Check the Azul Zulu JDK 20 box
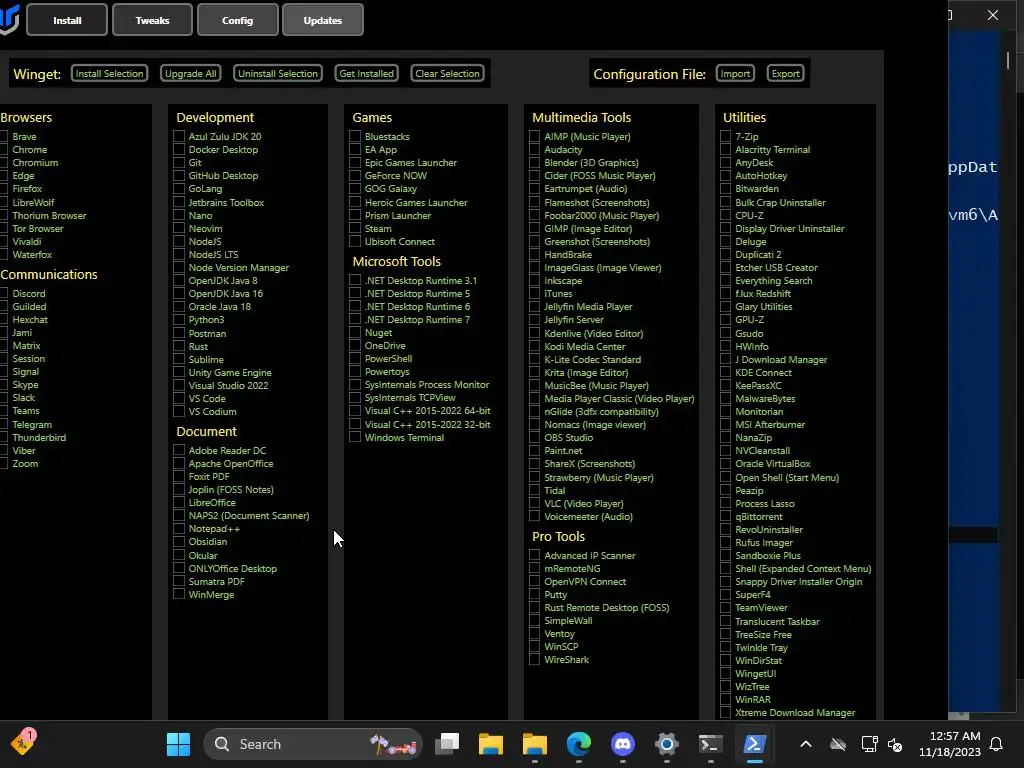 click(179, 136)
